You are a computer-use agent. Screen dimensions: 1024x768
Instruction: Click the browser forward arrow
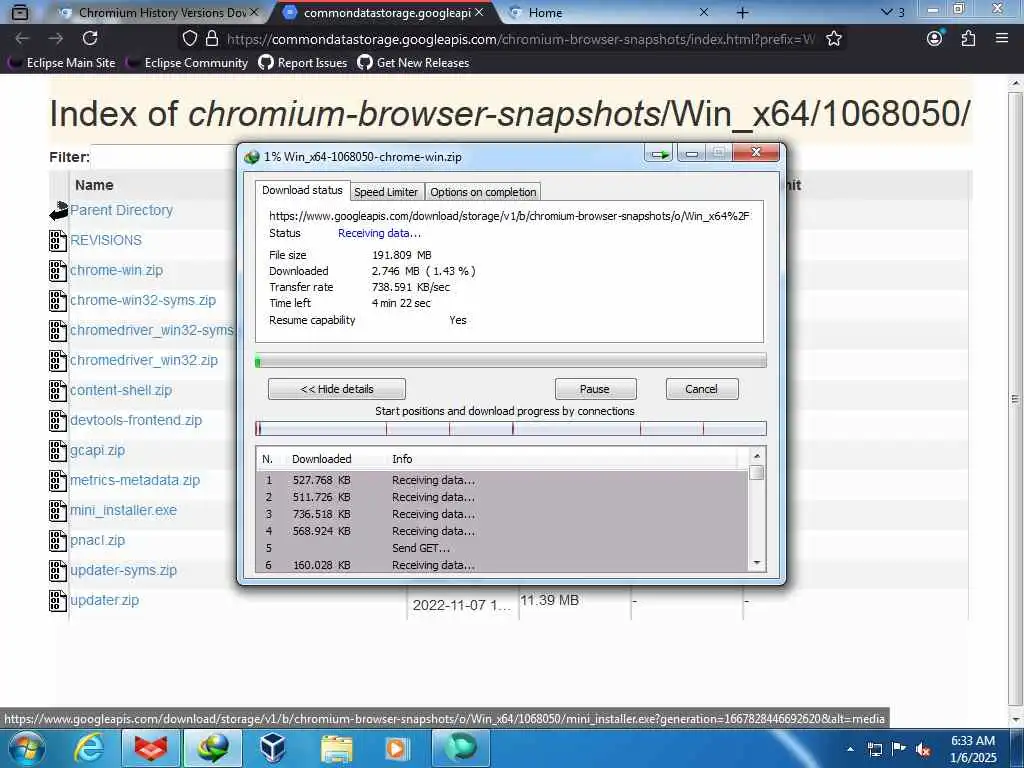[56, 39]
